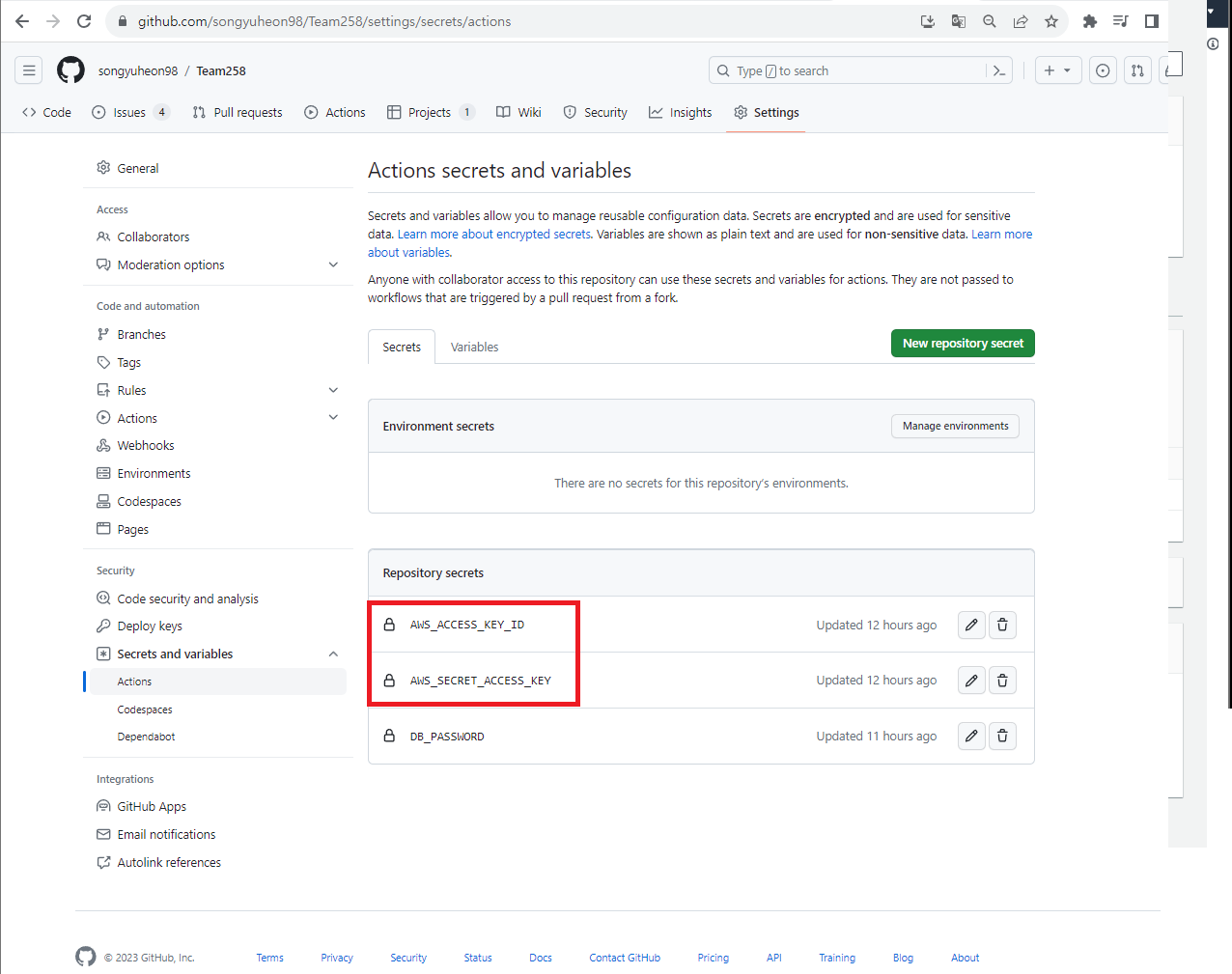Open the Issues tab
The image size is (1232, 974).
click(131, 112)
